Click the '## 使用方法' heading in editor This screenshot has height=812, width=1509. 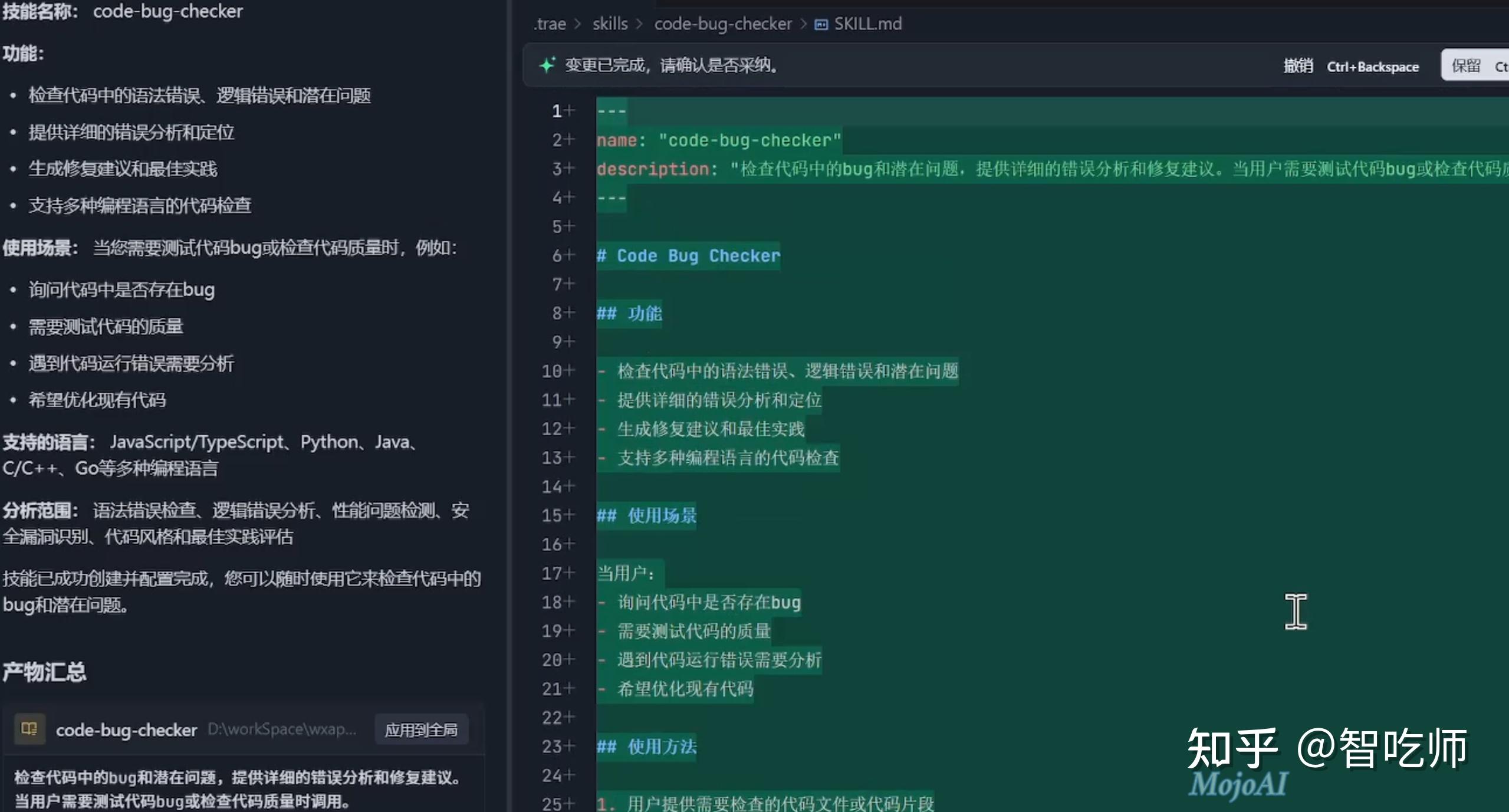pyautogui.click(x=646, y=747)
